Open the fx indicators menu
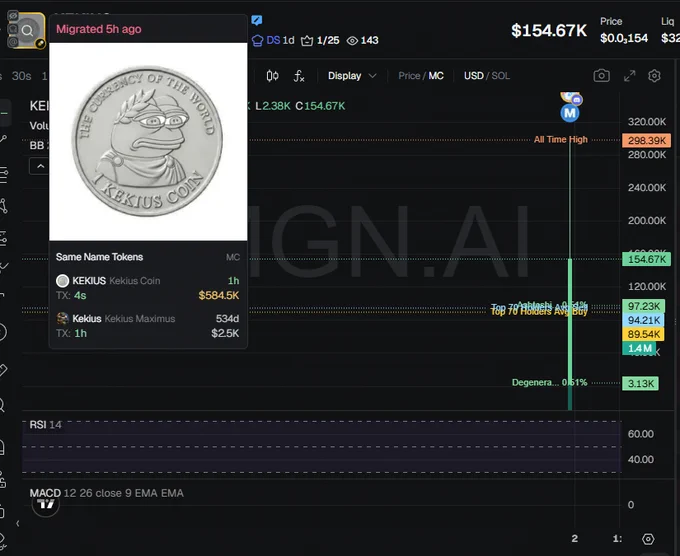Image resolution: width=680 pixels, height=556 pixels. click(299, 76)
